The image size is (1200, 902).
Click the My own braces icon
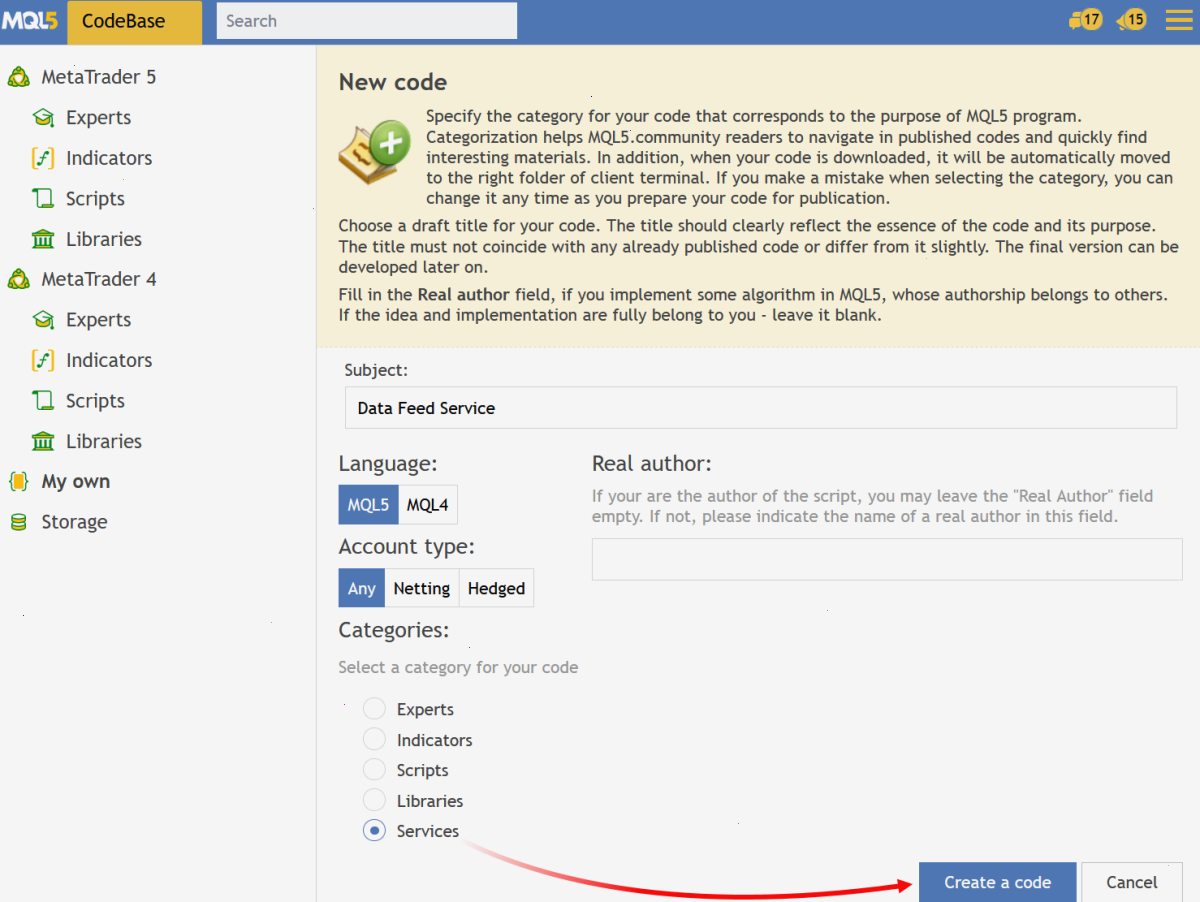[18, 481]
